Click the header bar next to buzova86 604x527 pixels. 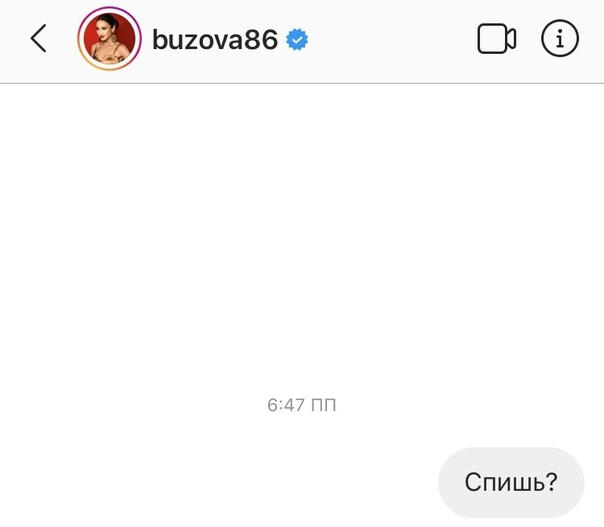pyautogui.click(x=391, y=39)
